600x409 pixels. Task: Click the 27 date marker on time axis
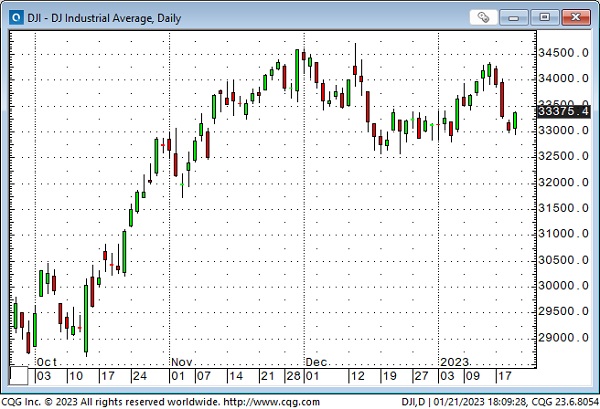pyautogui.click(x=421, y=376)
